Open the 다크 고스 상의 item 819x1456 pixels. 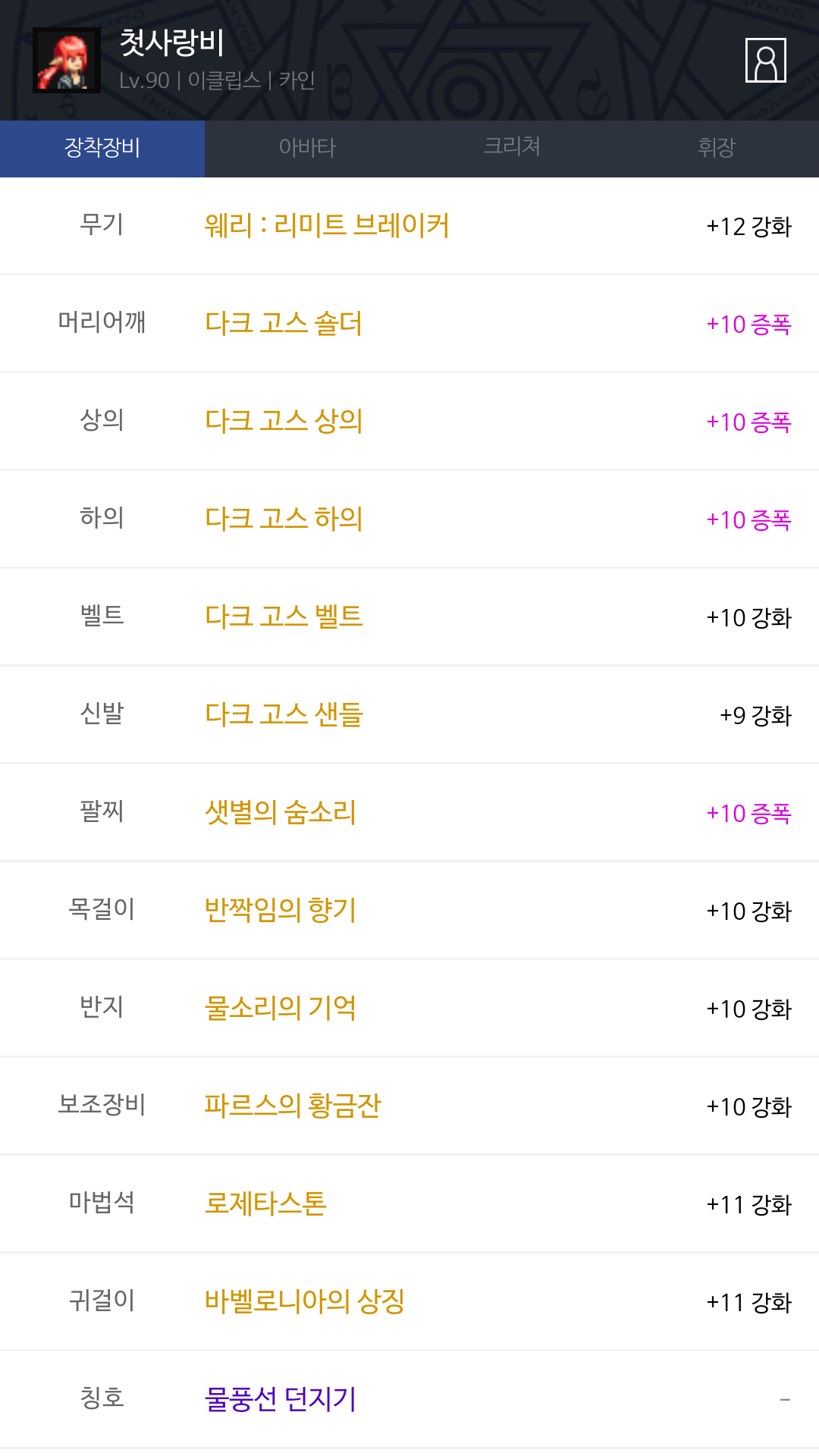[284, 422]
